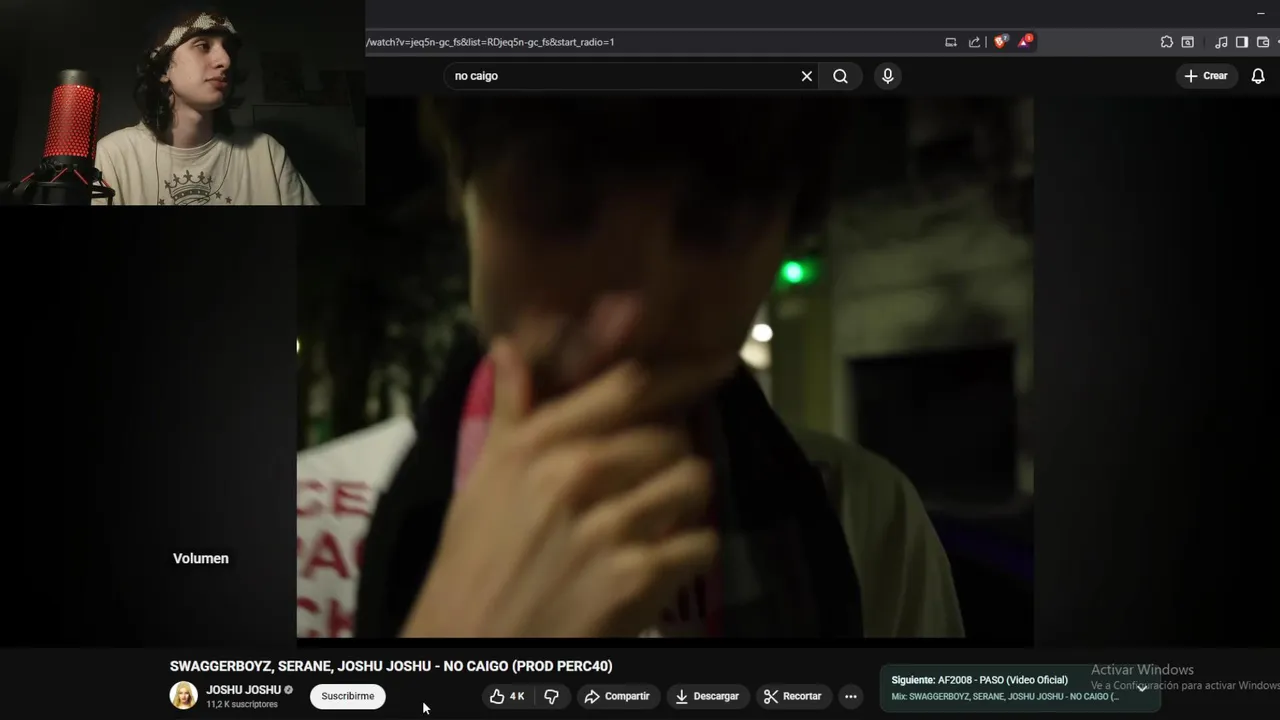Click the dislike thumbs-down button
This screenshot has height=720, width=1280.
coord(551,696)
